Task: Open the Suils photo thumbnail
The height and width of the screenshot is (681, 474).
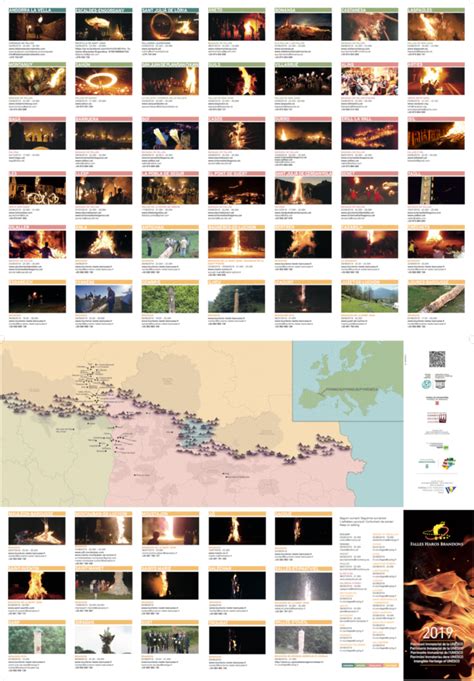Action: pos(237,81)
